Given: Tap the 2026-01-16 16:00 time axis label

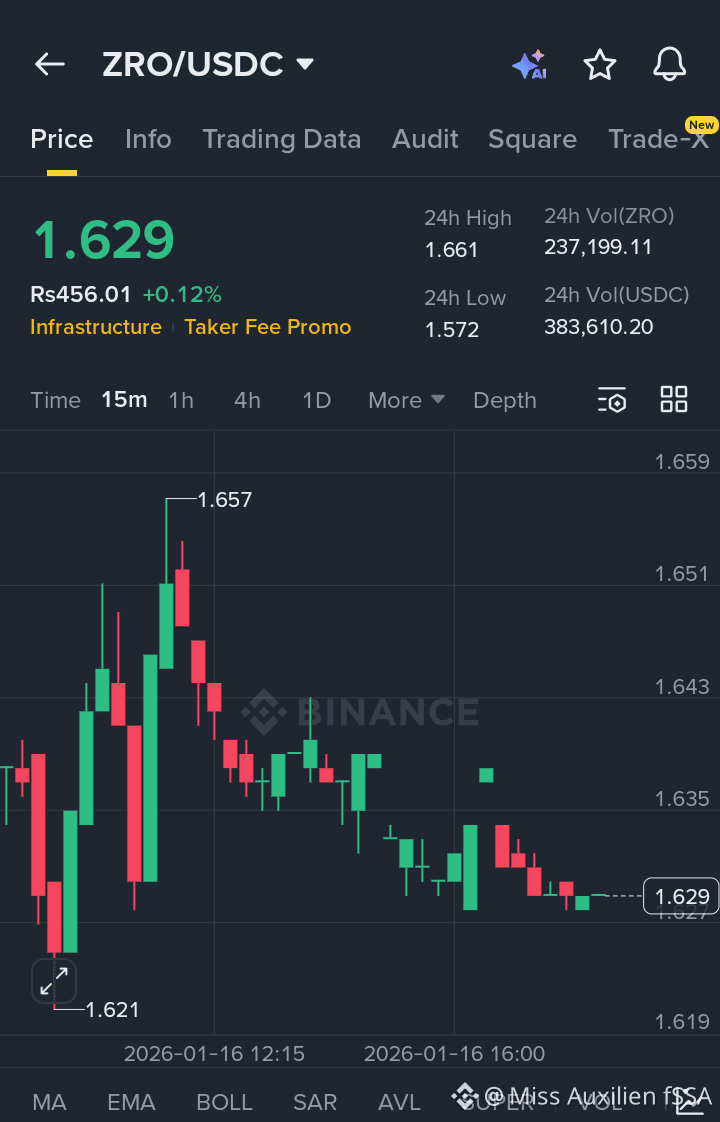Looking at the screenshot, I should 454,1053.
